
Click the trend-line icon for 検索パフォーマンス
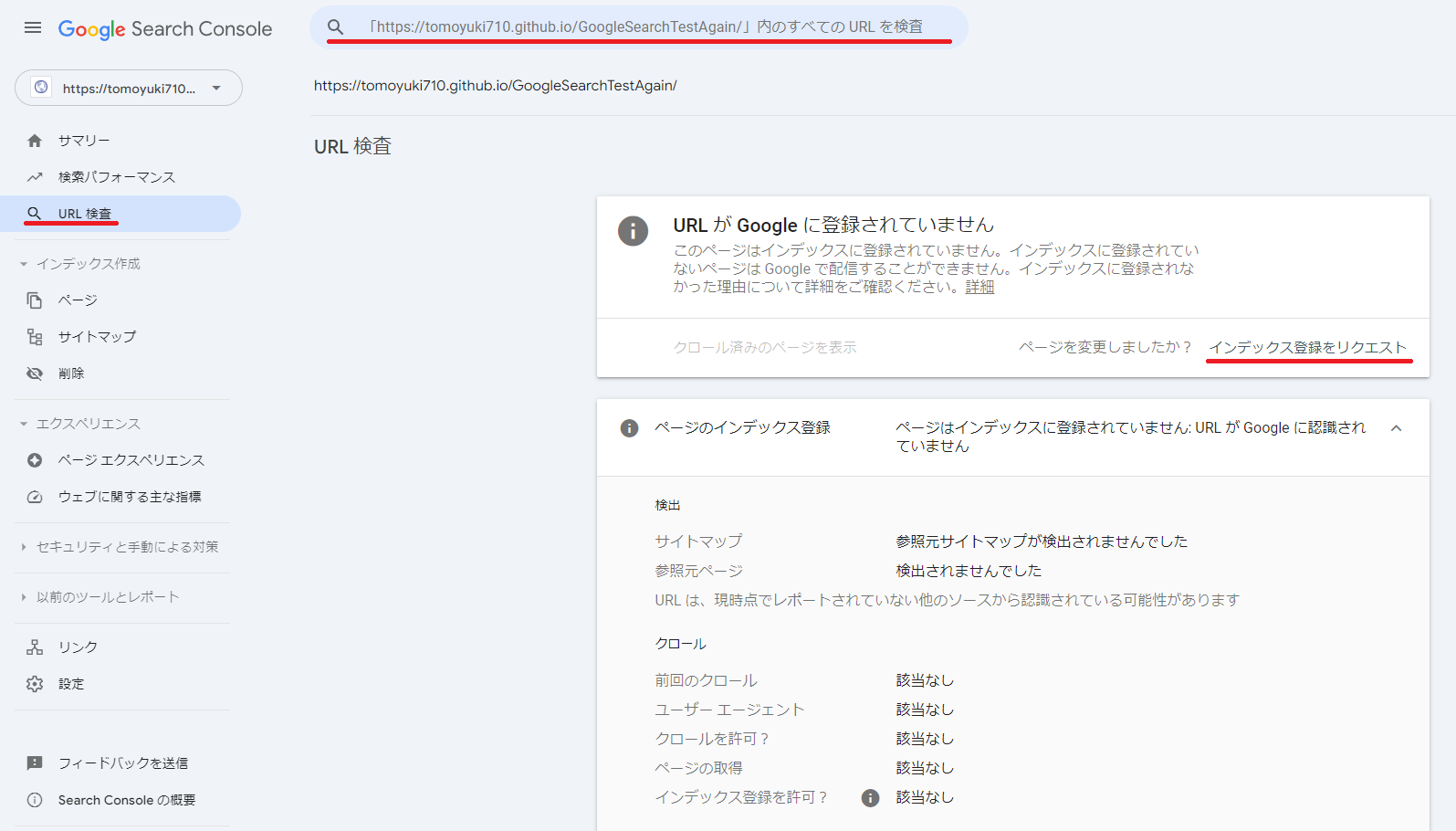[x=35, y=177]
